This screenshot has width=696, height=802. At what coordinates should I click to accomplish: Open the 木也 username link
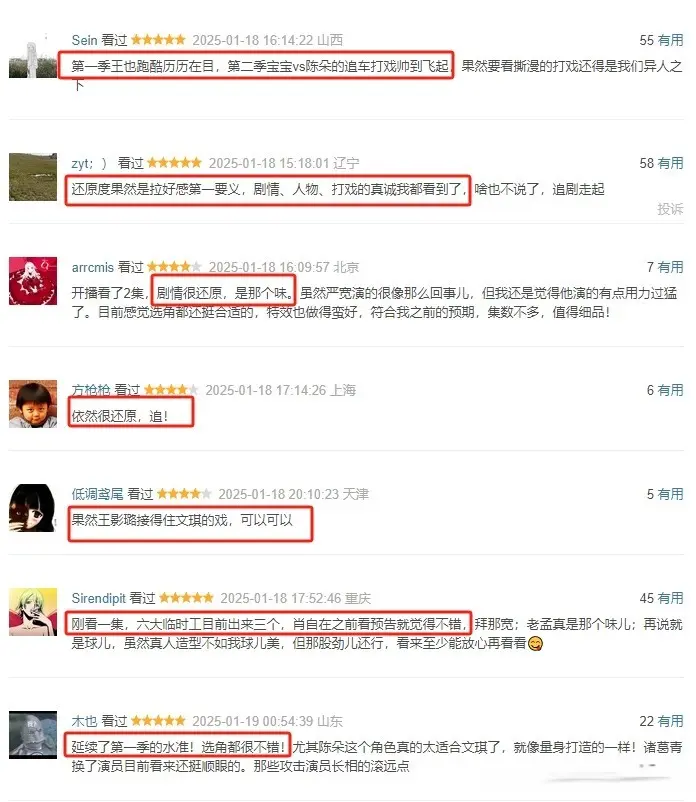84,721
